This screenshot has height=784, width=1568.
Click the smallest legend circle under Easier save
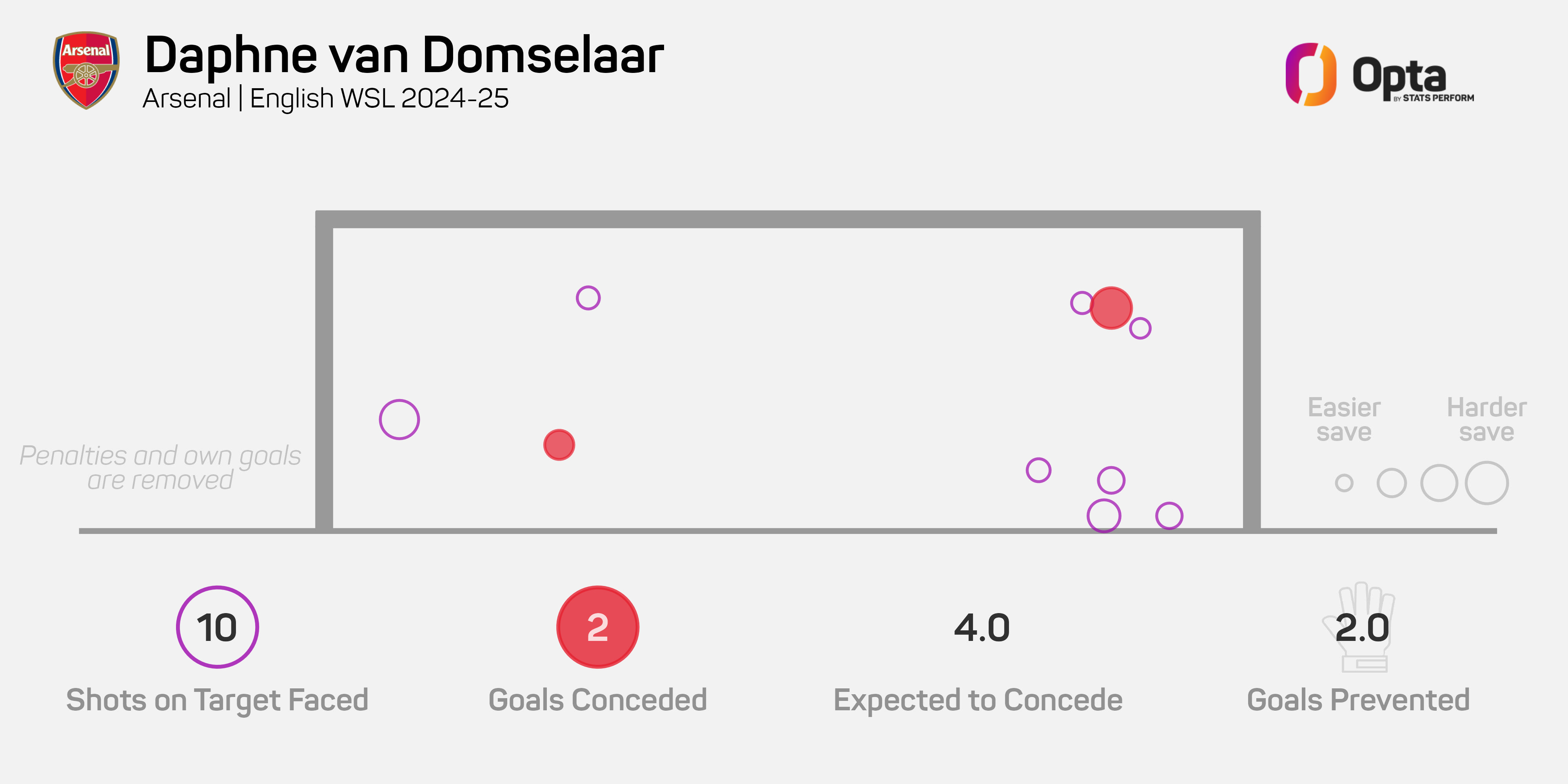1344,483
